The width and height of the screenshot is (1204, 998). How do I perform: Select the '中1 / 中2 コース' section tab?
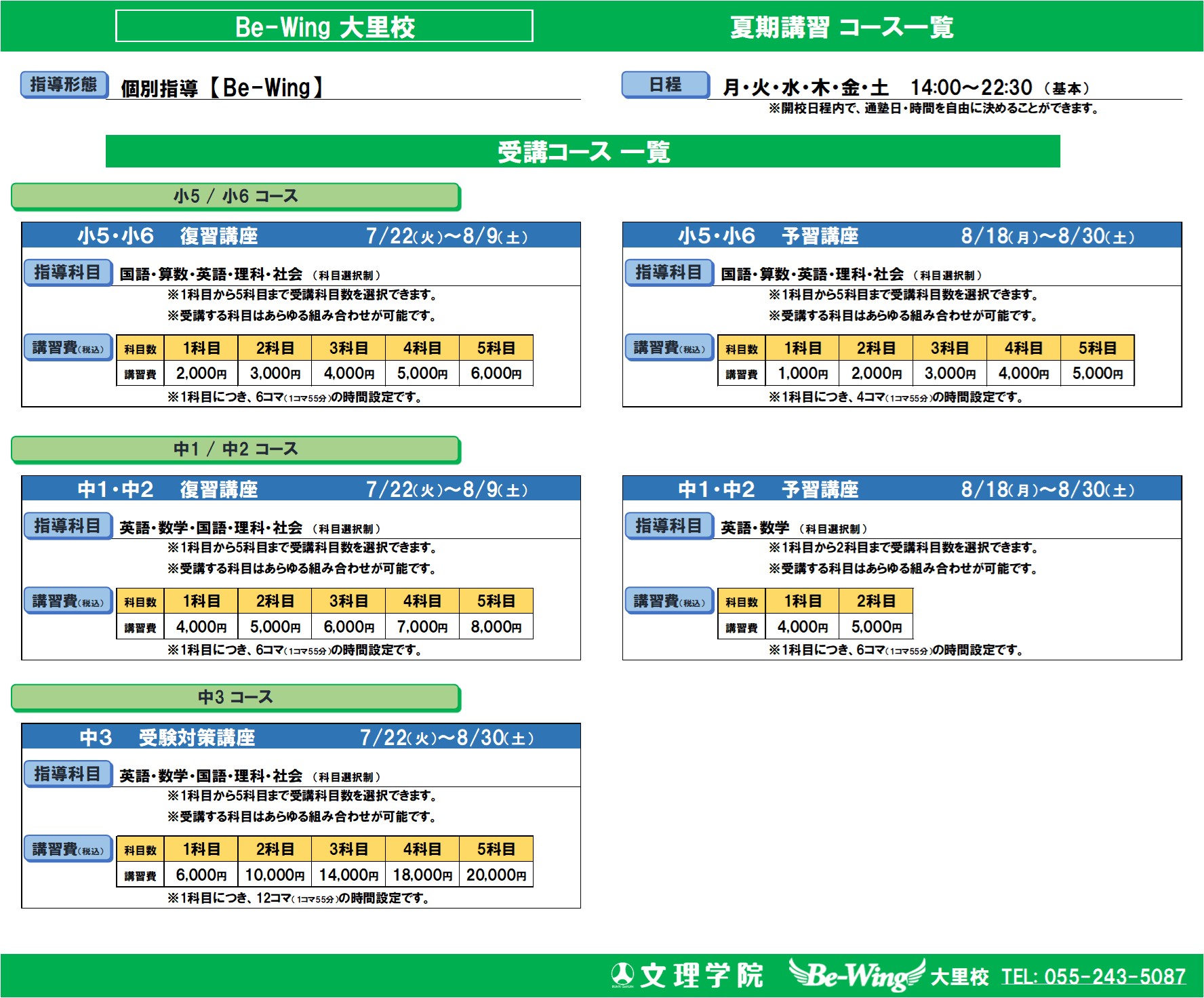[235, 450]
